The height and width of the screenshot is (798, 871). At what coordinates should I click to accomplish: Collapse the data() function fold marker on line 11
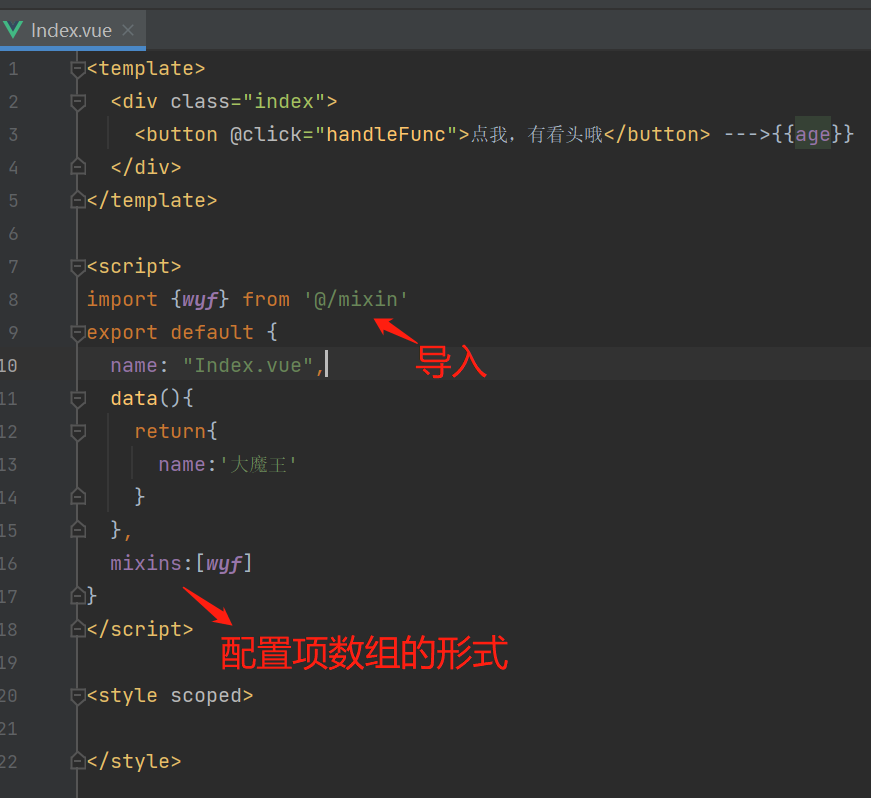pos(78,399)
